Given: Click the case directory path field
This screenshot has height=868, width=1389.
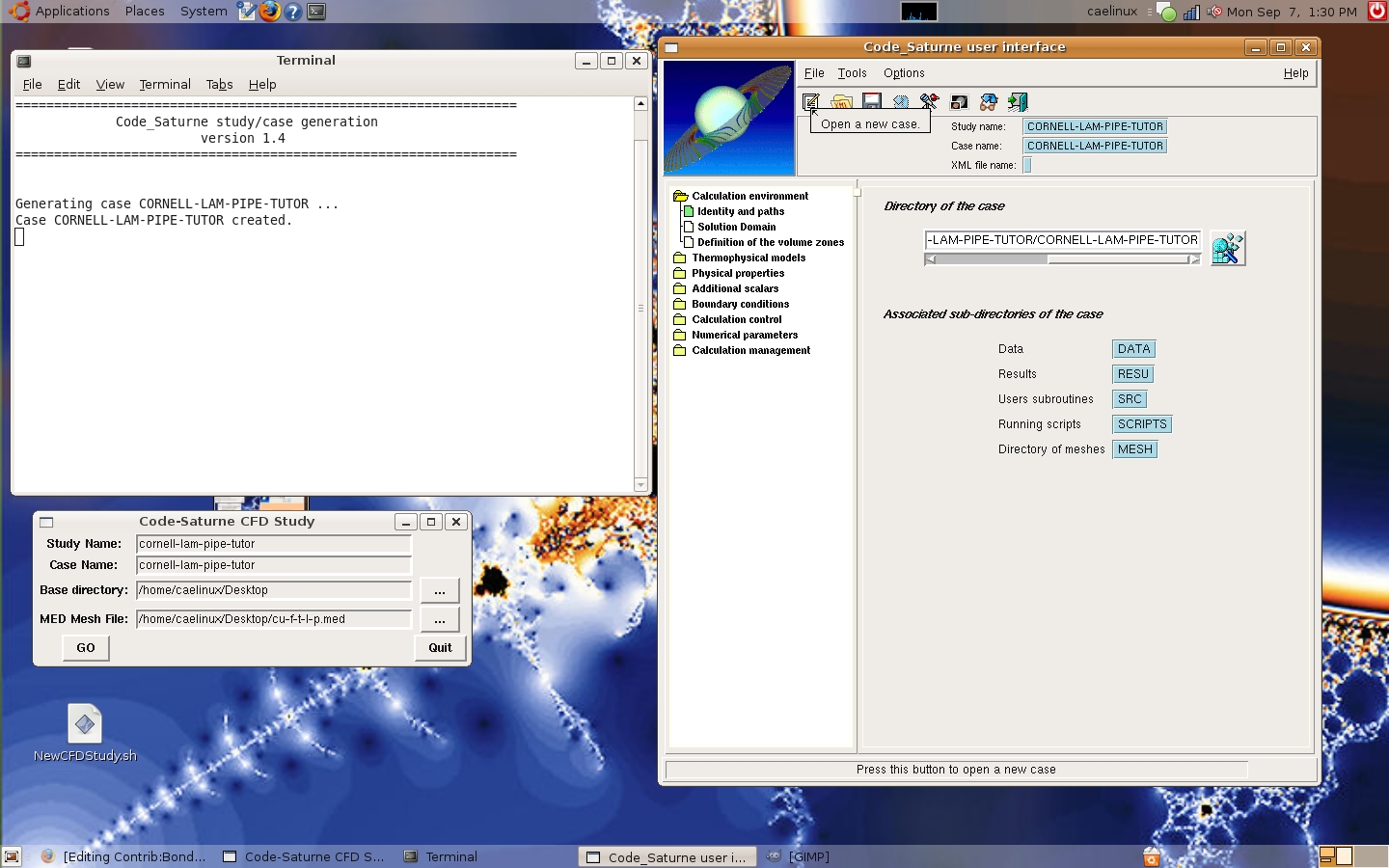Looking at the screenshot, I should coord(1062,240).
